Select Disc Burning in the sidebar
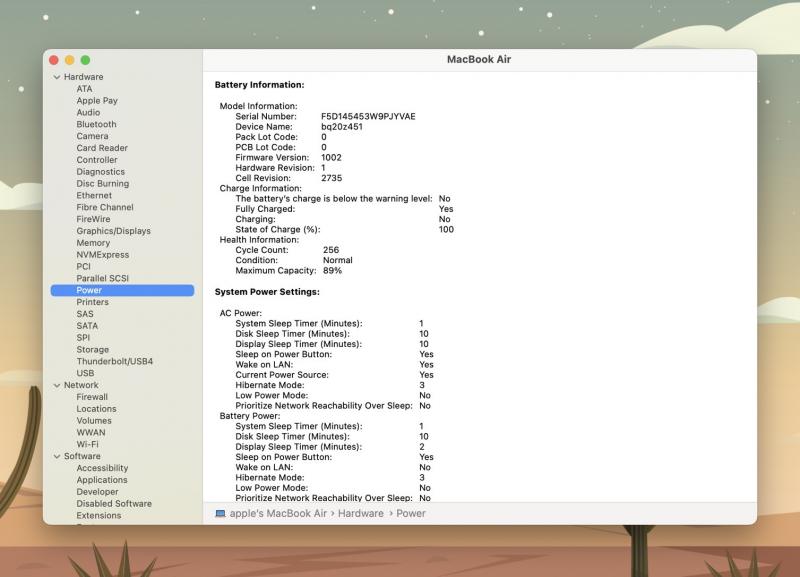Screen dimensions: 800x577 103,183
